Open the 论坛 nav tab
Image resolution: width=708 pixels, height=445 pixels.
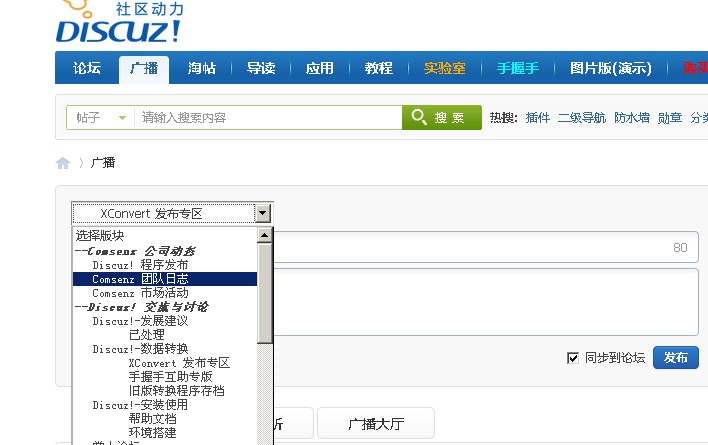tap(87, 68)
